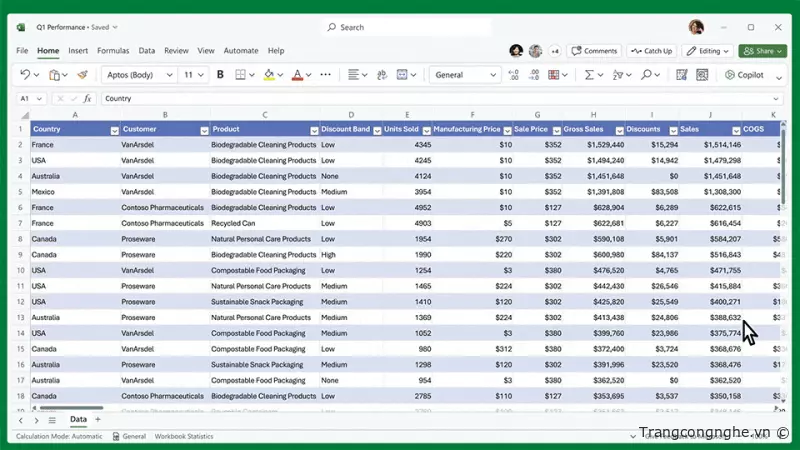The height and width of the screenshot is (450, 800).
Task: Open the General number format dropdown
Action: point(493,75)
